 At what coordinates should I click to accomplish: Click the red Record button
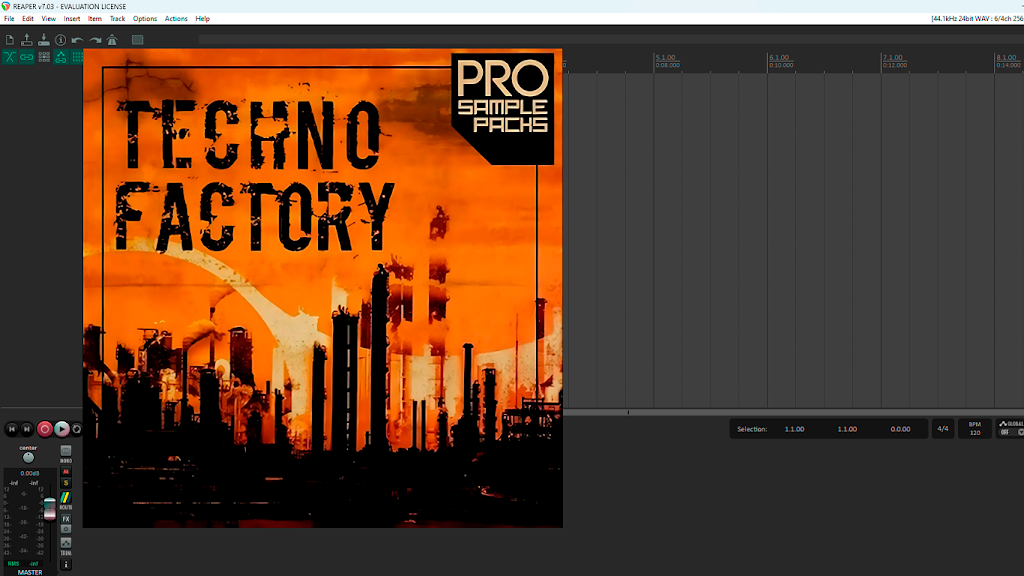pos(44,429)
